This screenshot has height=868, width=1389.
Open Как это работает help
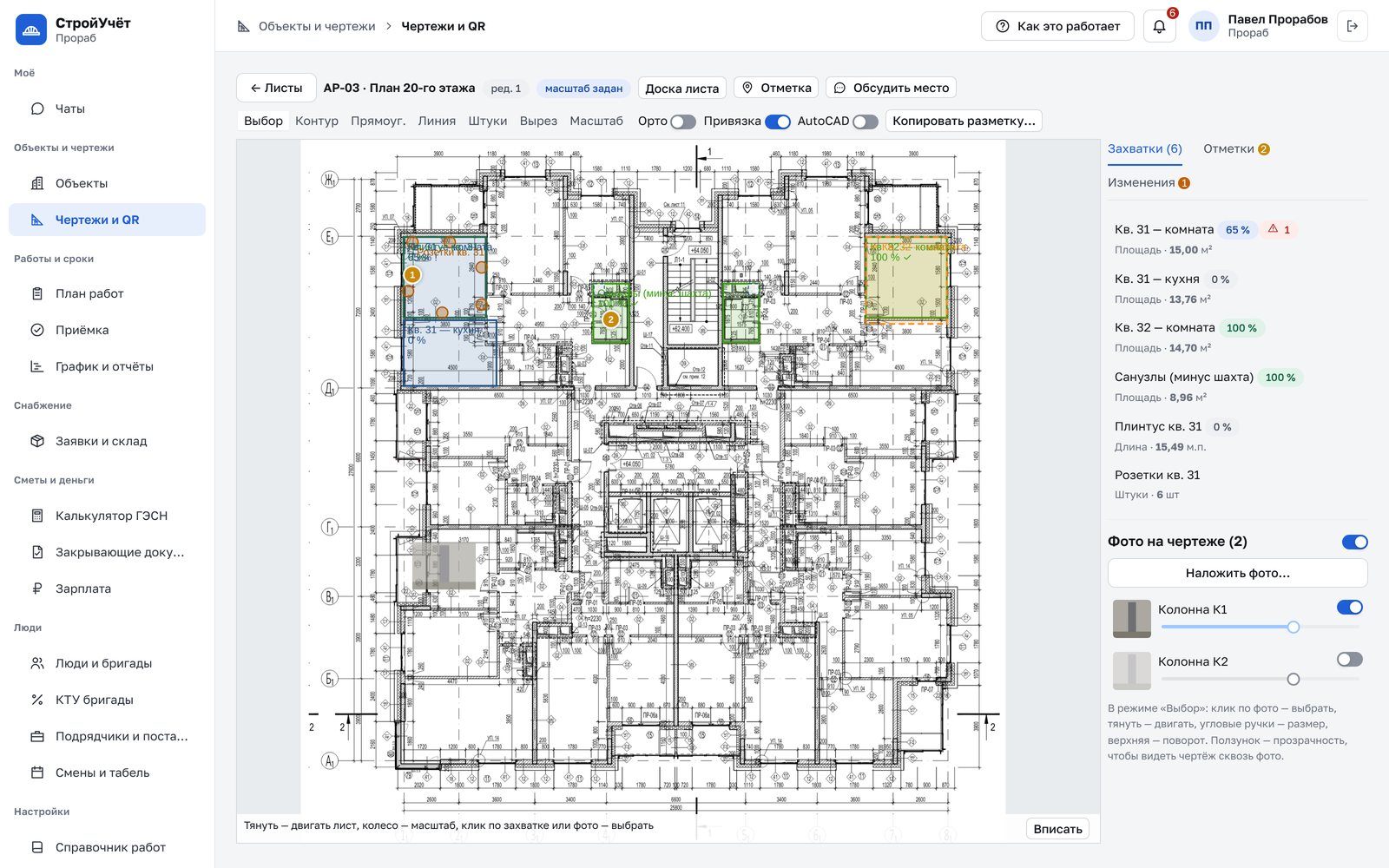(x=1057, y=26)
